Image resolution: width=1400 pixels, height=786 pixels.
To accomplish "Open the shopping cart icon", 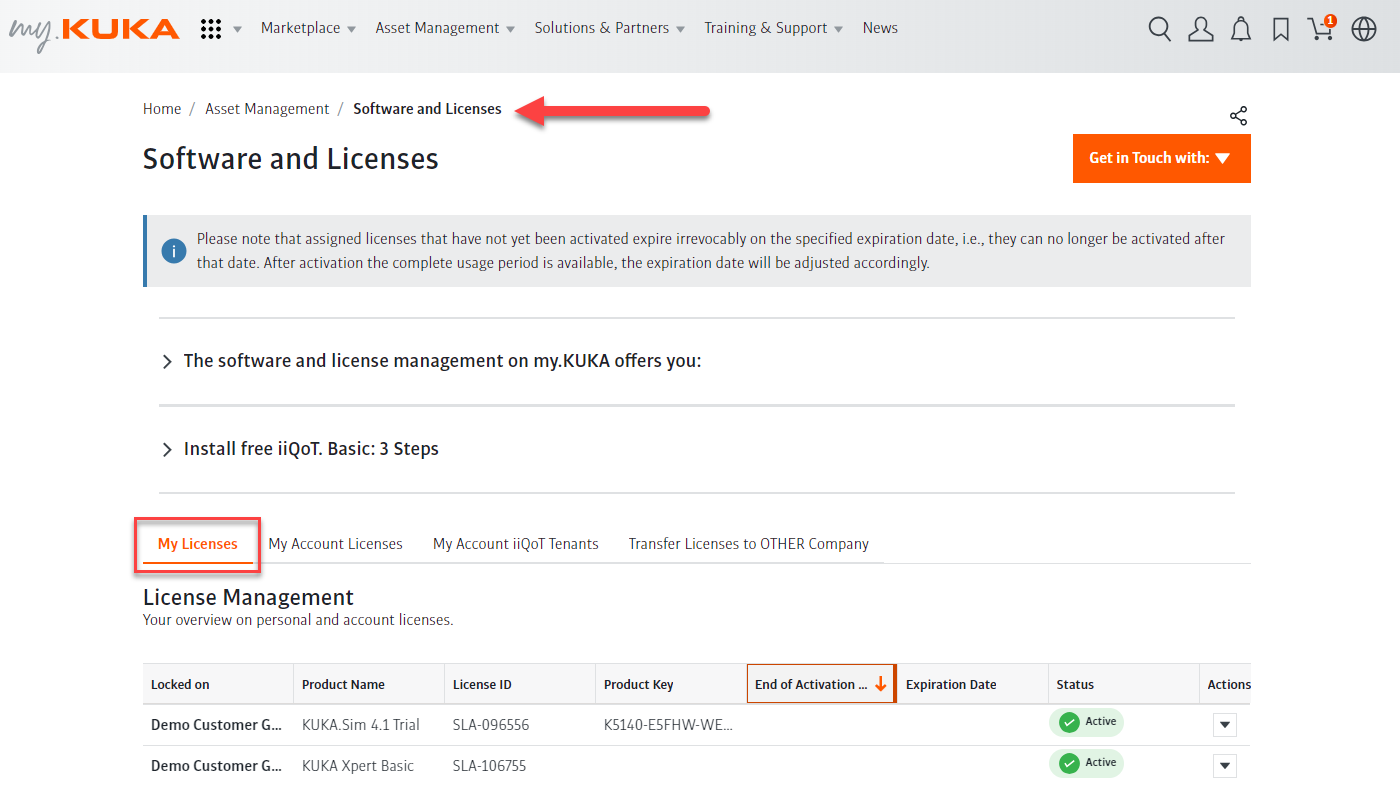I will 1321,28.
